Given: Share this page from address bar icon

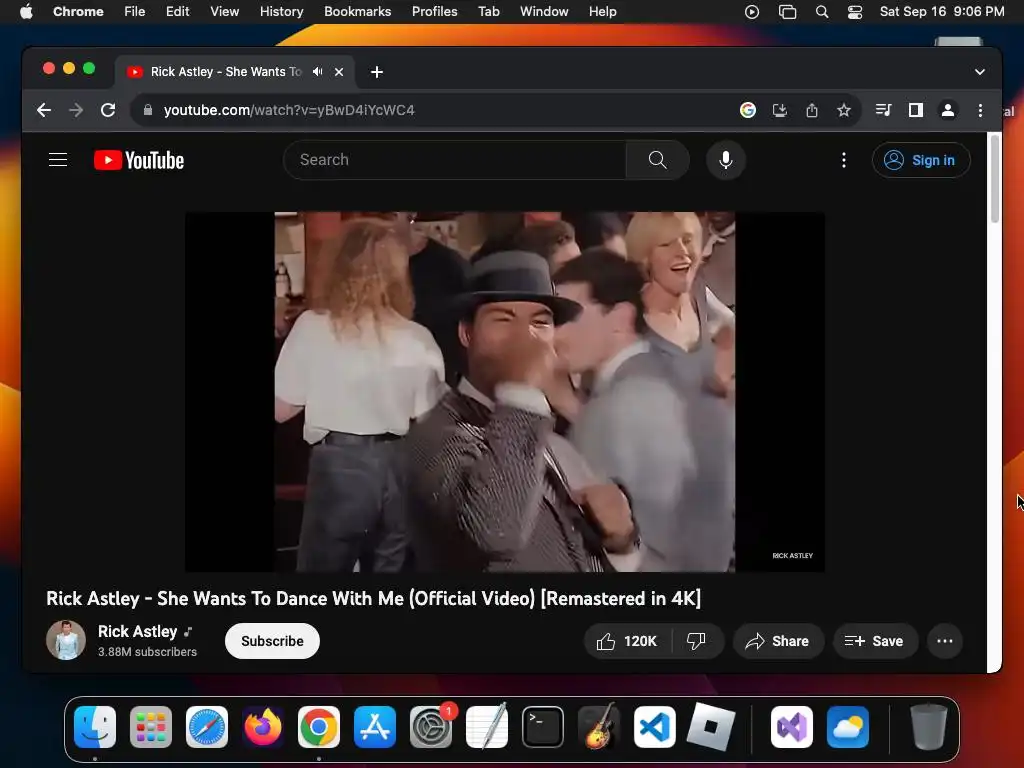Looking at the screenshot, I should point(812,110).
